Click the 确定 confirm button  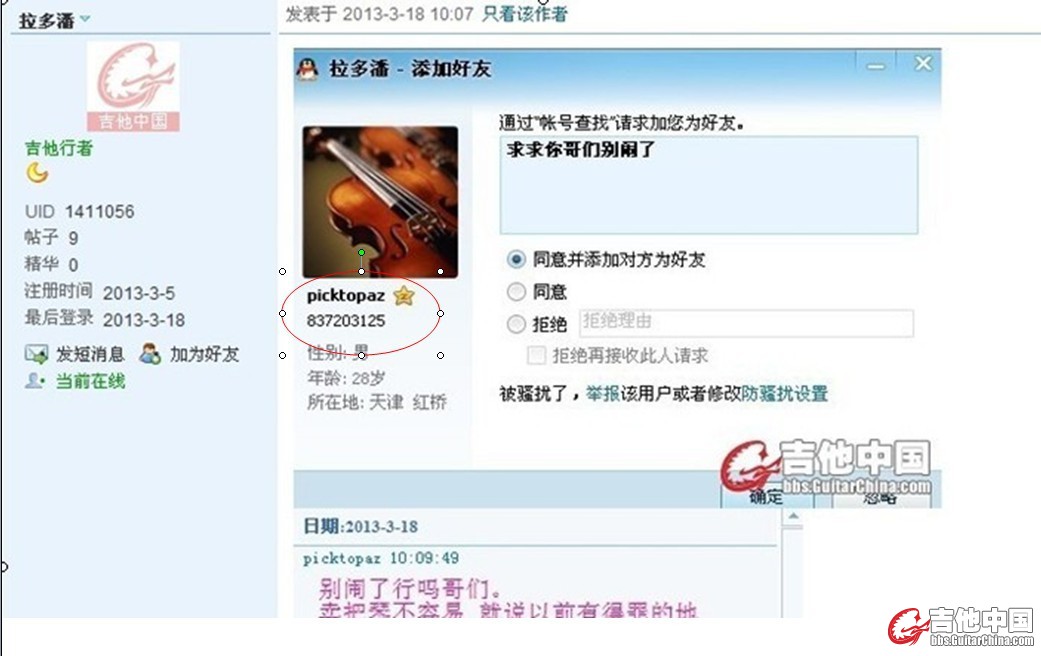765,497
